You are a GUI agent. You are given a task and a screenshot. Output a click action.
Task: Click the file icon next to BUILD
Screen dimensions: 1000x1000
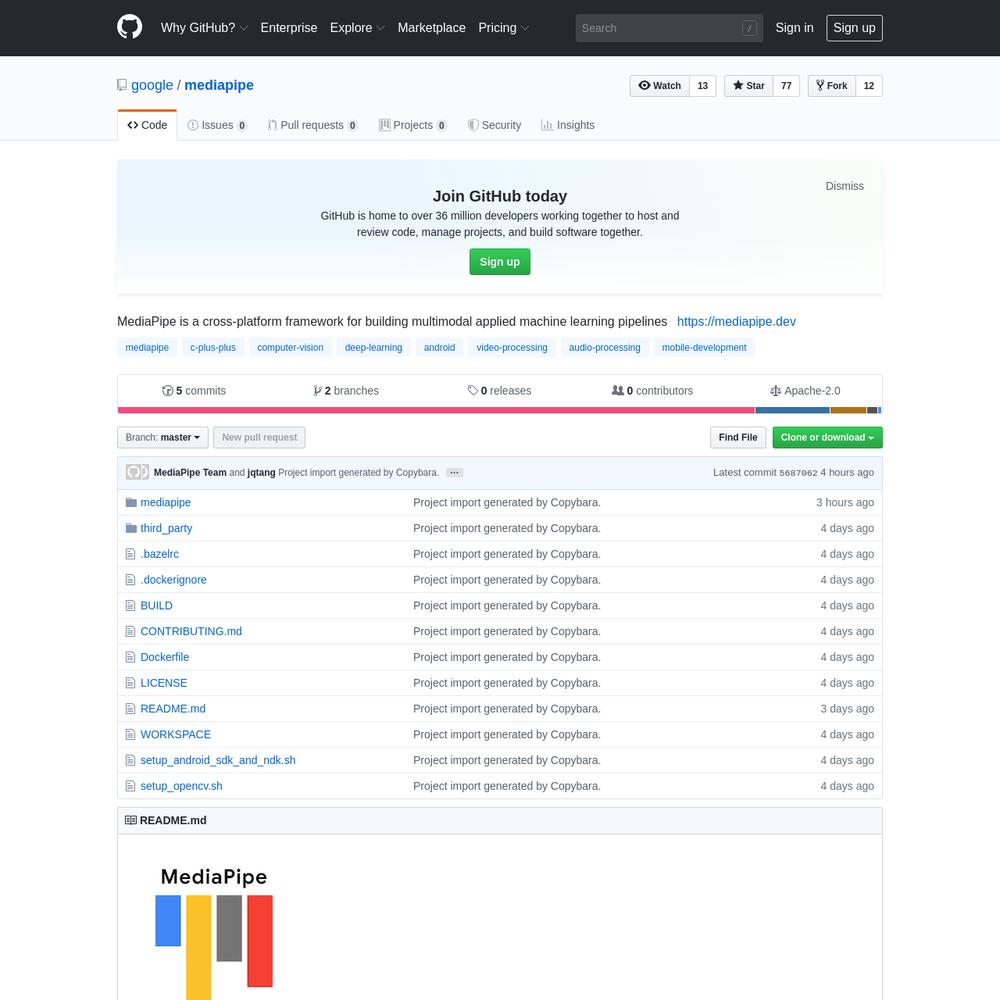pos(131,606)
